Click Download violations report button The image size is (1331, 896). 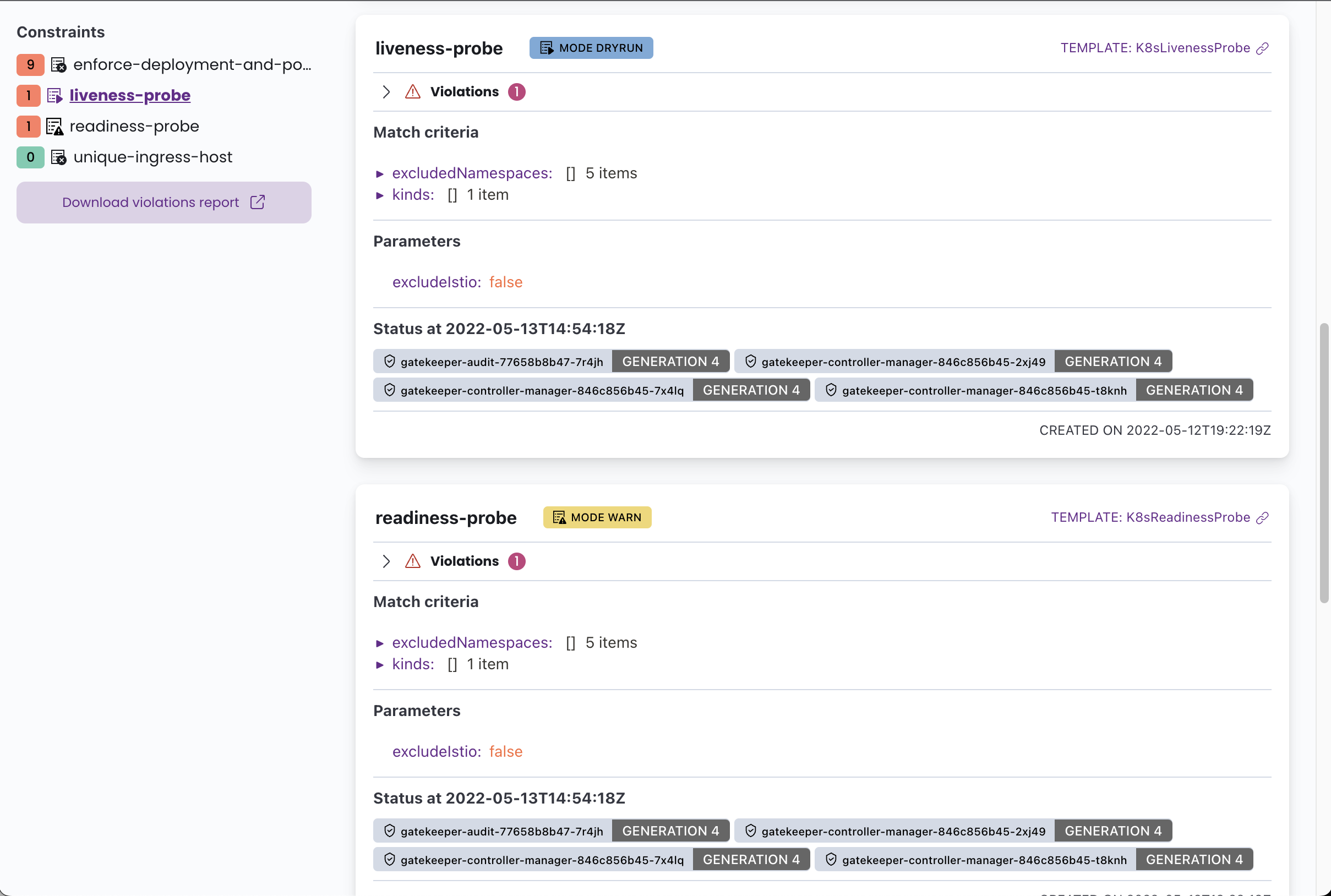[163, 203]
